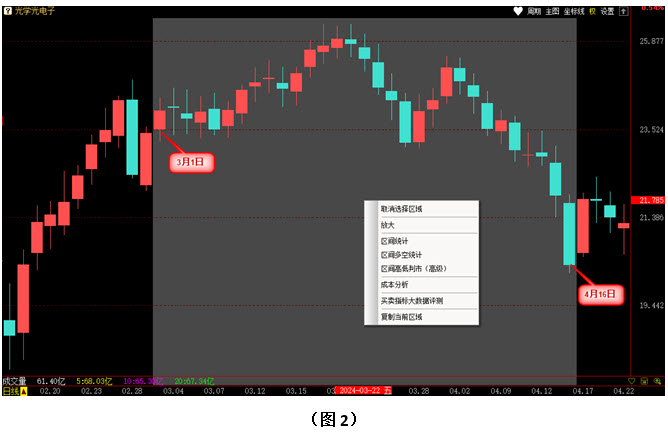Click the 4月16日 callout label

tap(601, 294)
